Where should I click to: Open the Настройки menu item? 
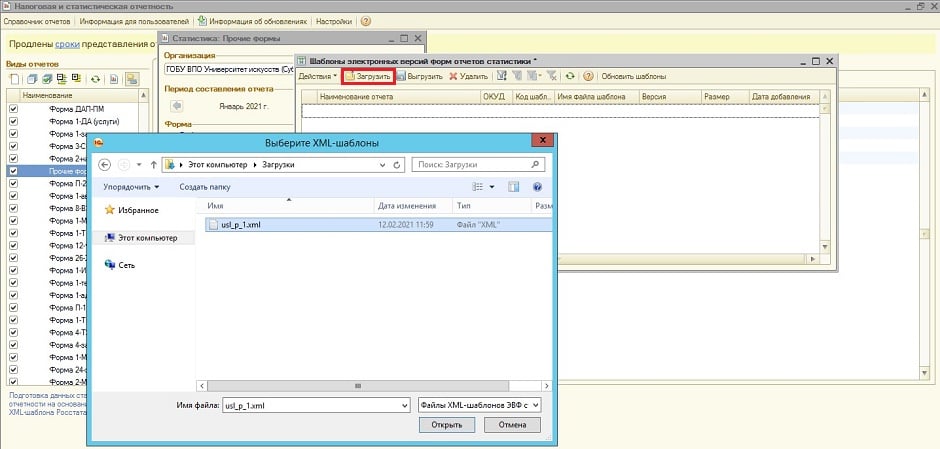click(333, 21)
